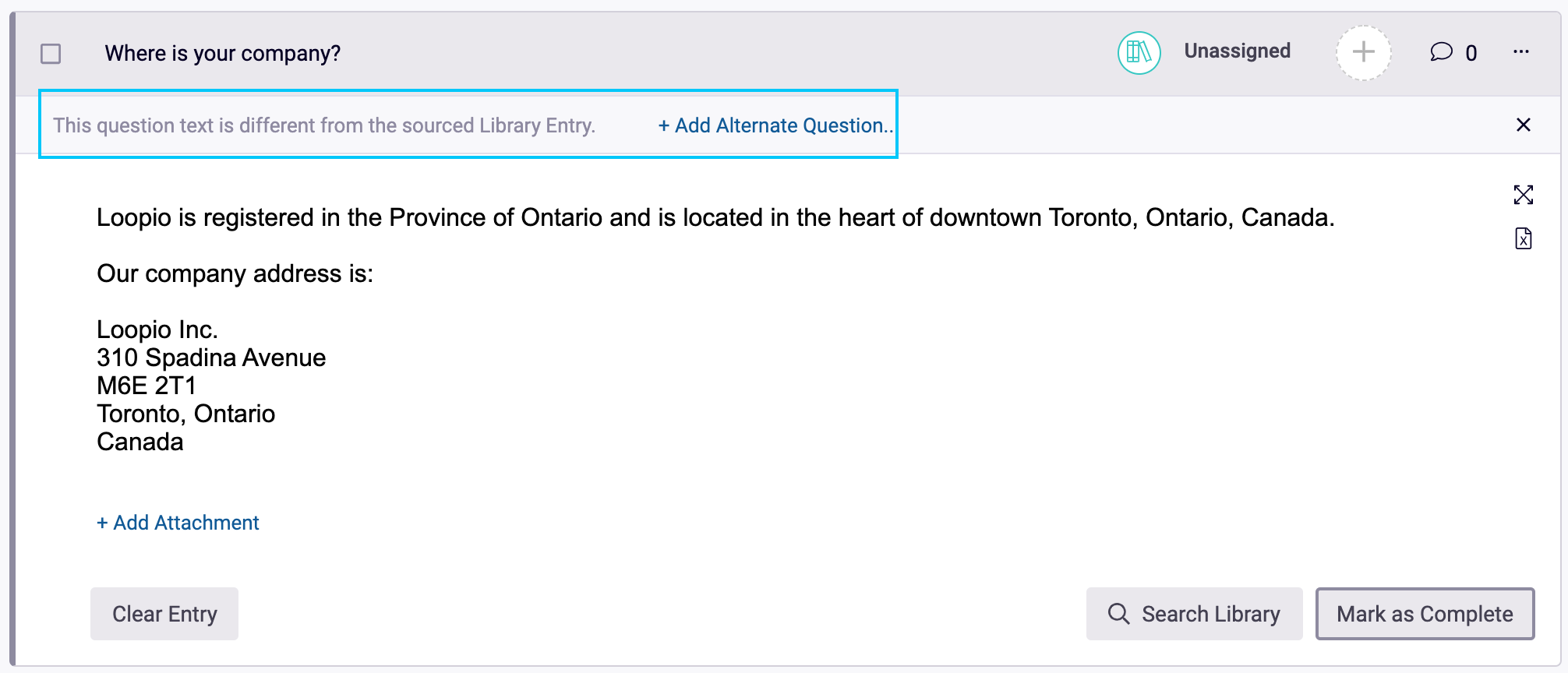Expand the answer editor to full screen
This screenshot has width=1568, height=673.
click(1524, 195)
